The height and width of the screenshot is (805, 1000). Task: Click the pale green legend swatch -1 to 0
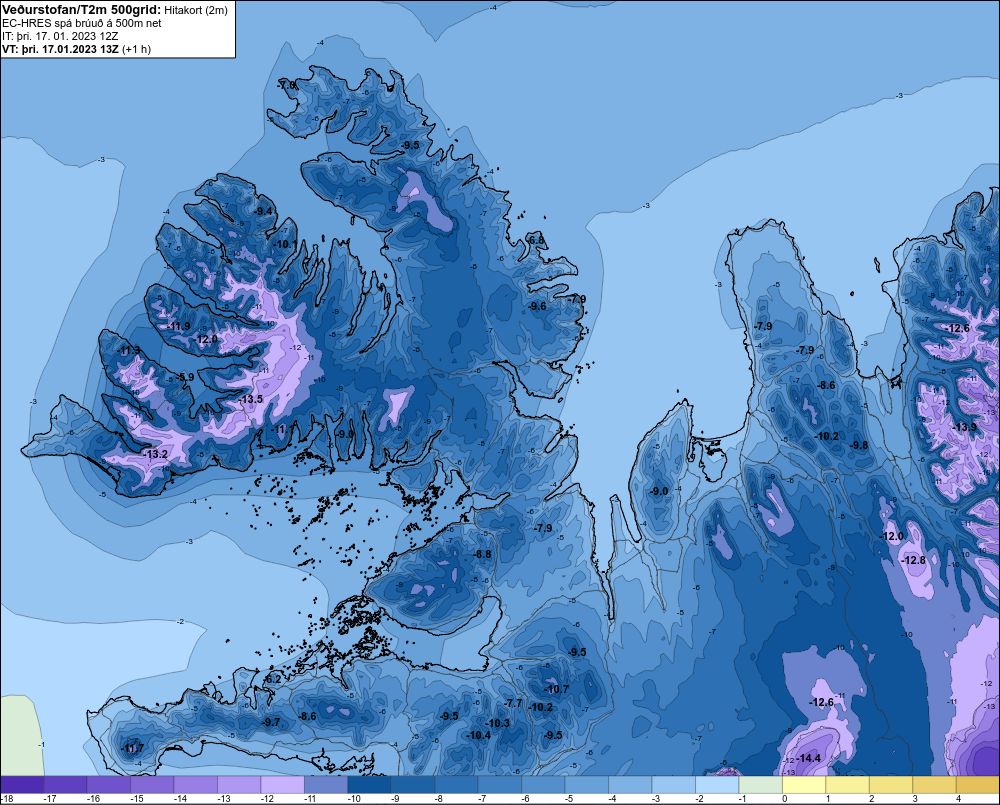[760, 784]
